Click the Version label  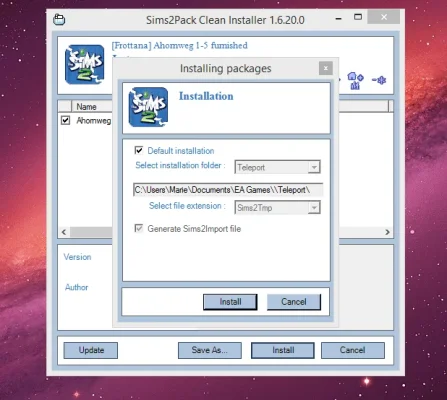click(x=77, y=257)
